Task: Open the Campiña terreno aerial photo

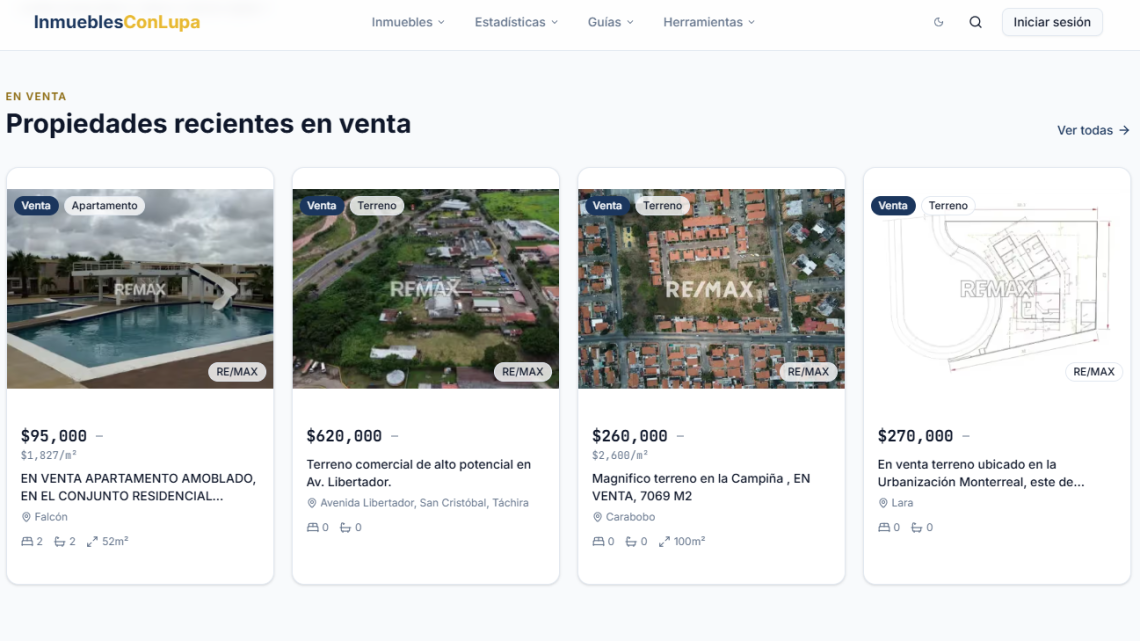Action: [x=712, y=289]
